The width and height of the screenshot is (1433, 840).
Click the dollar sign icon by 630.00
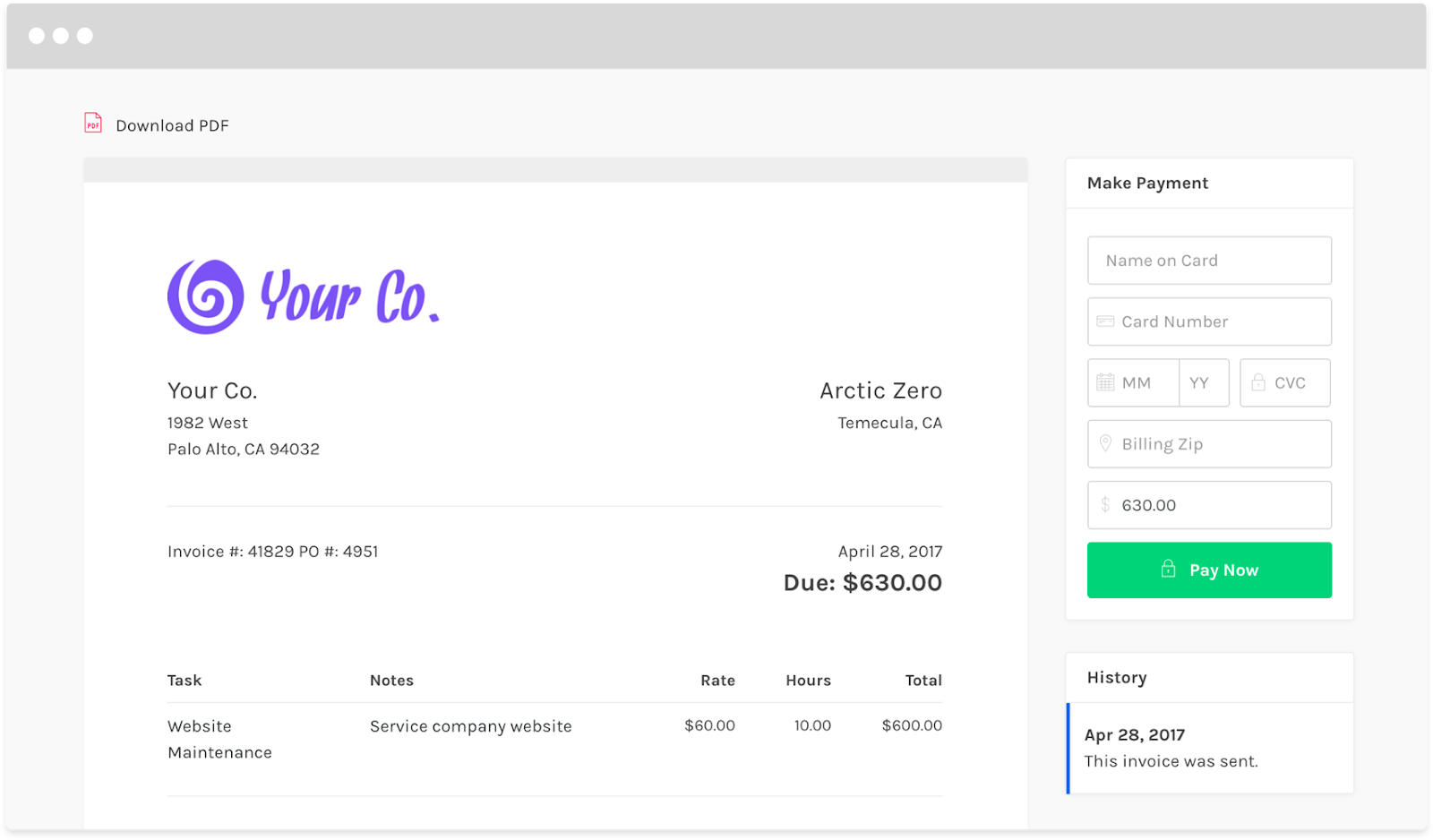tap(1105, 505)
